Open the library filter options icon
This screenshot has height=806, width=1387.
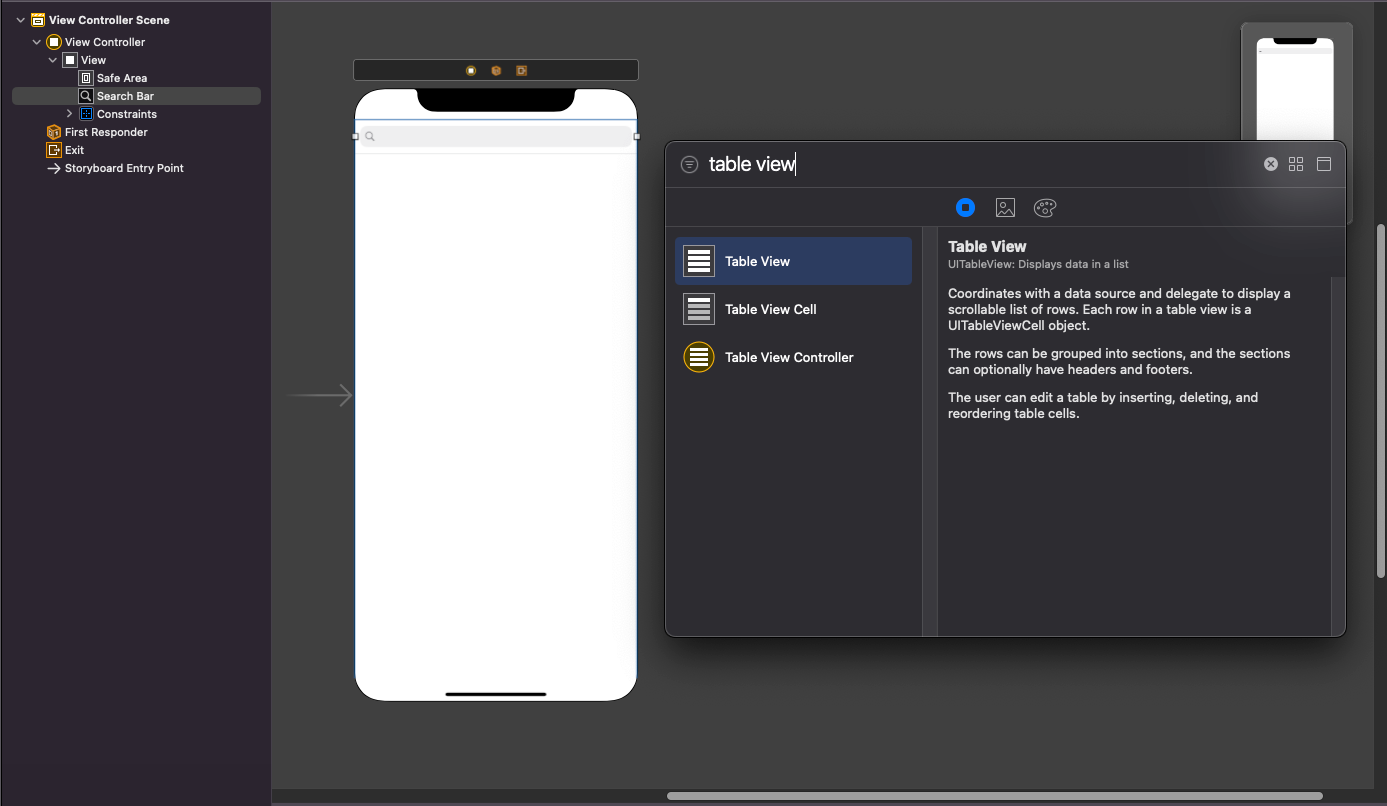(x=689, y=164)
